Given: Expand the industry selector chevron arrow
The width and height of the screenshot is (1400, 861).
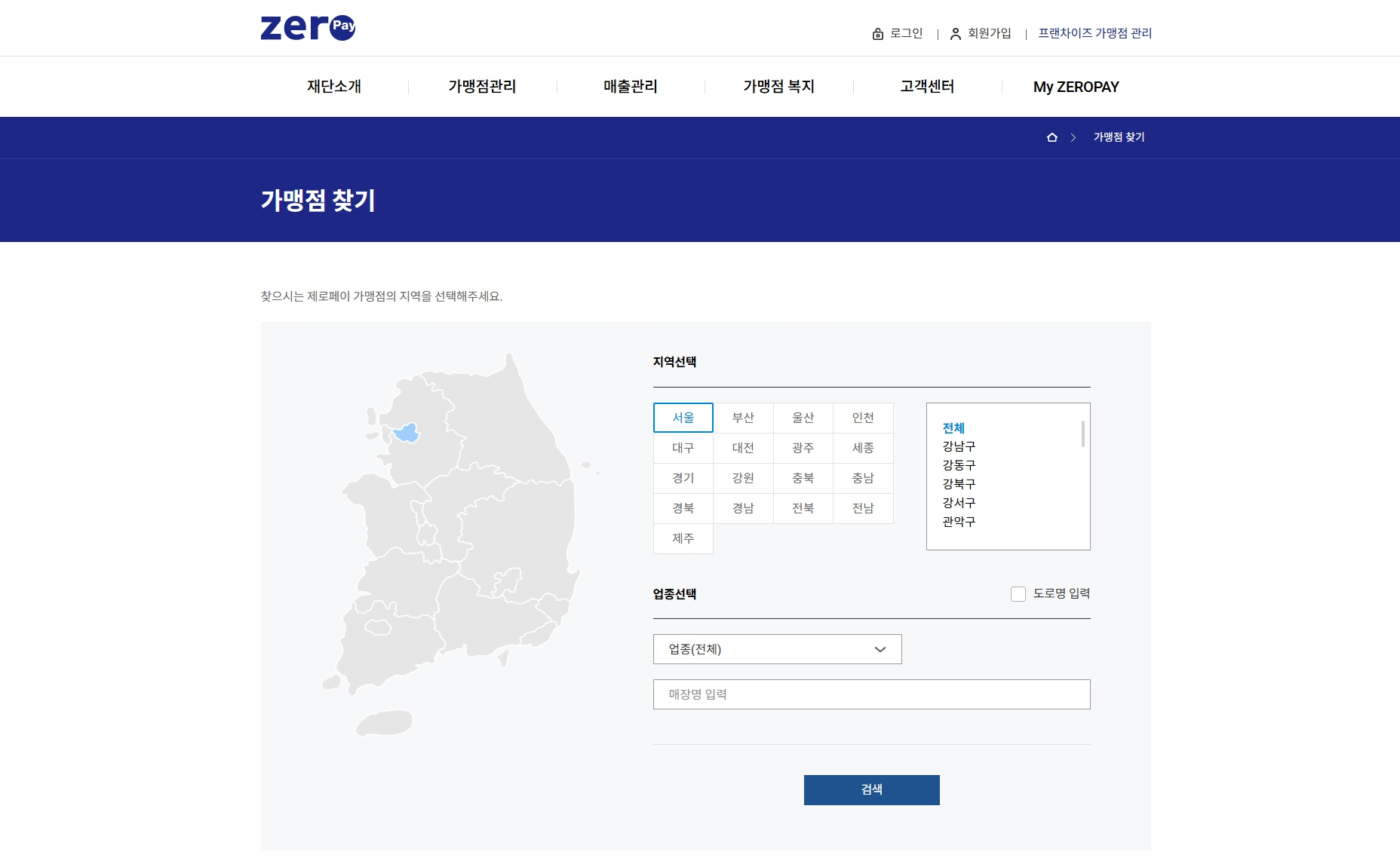Looking at the screenshot, I should 880,648.
